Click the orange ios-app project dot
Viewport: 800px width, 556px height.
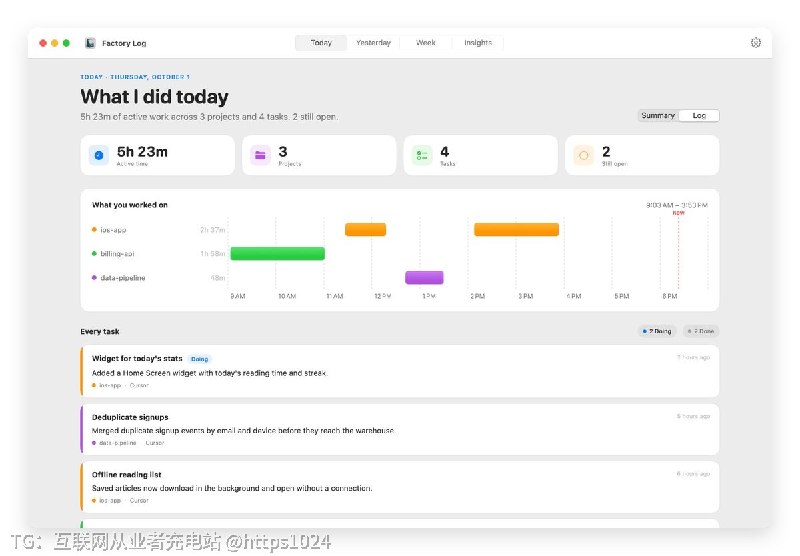(x=94, y=230)
